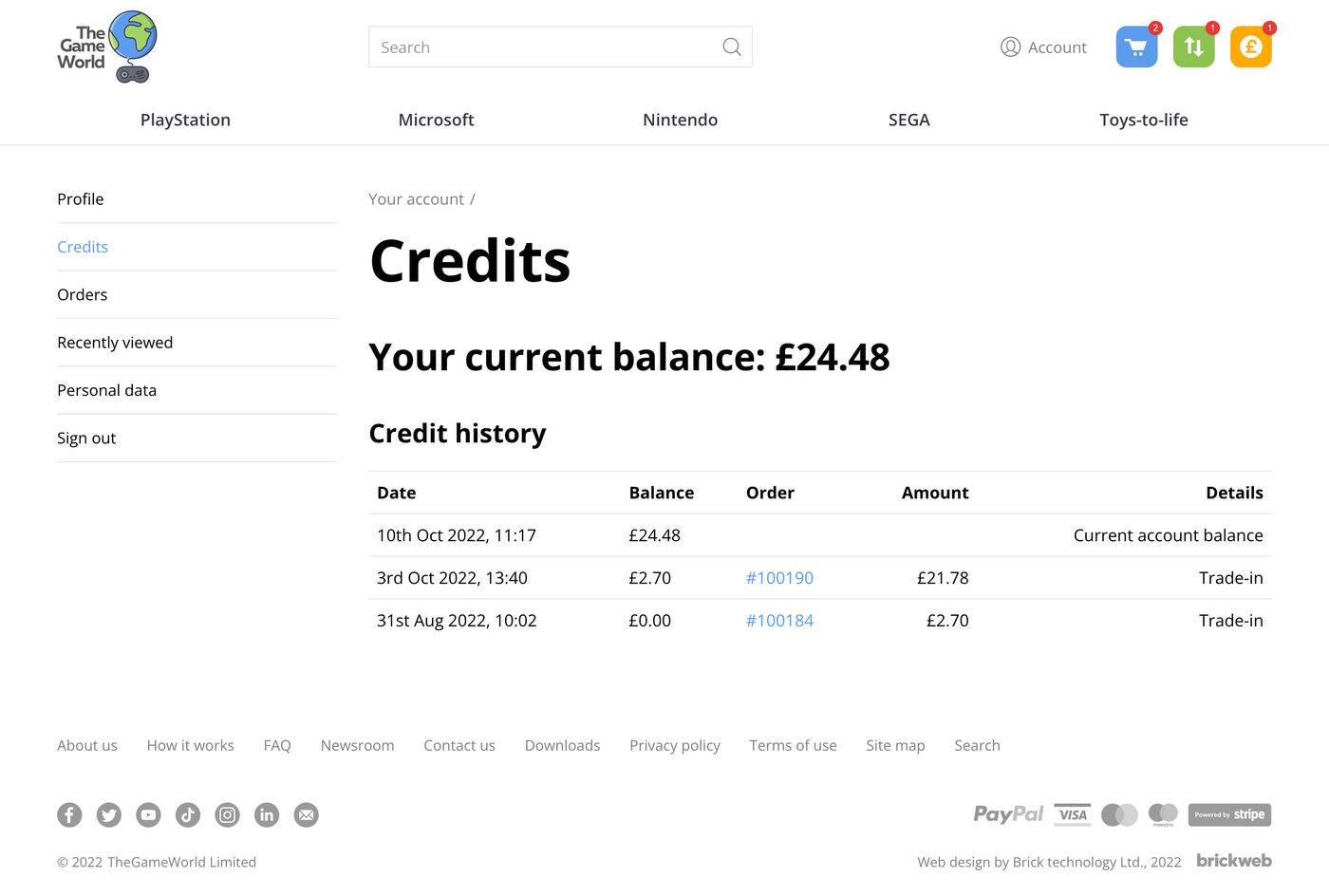
Task: Click the green trade-in arrows icon
Action: (x=1193, y=47)
